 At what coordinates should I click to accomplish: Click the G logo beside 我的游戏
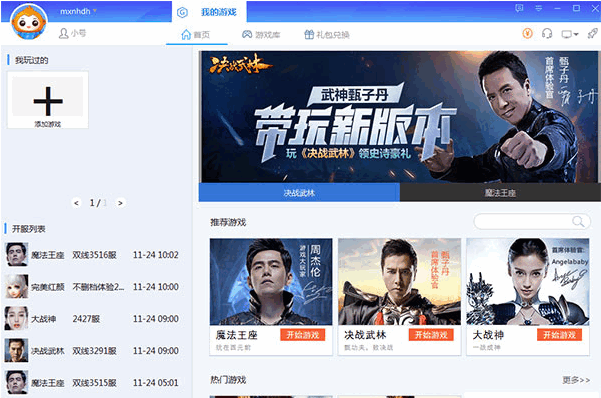coord(182,13)
